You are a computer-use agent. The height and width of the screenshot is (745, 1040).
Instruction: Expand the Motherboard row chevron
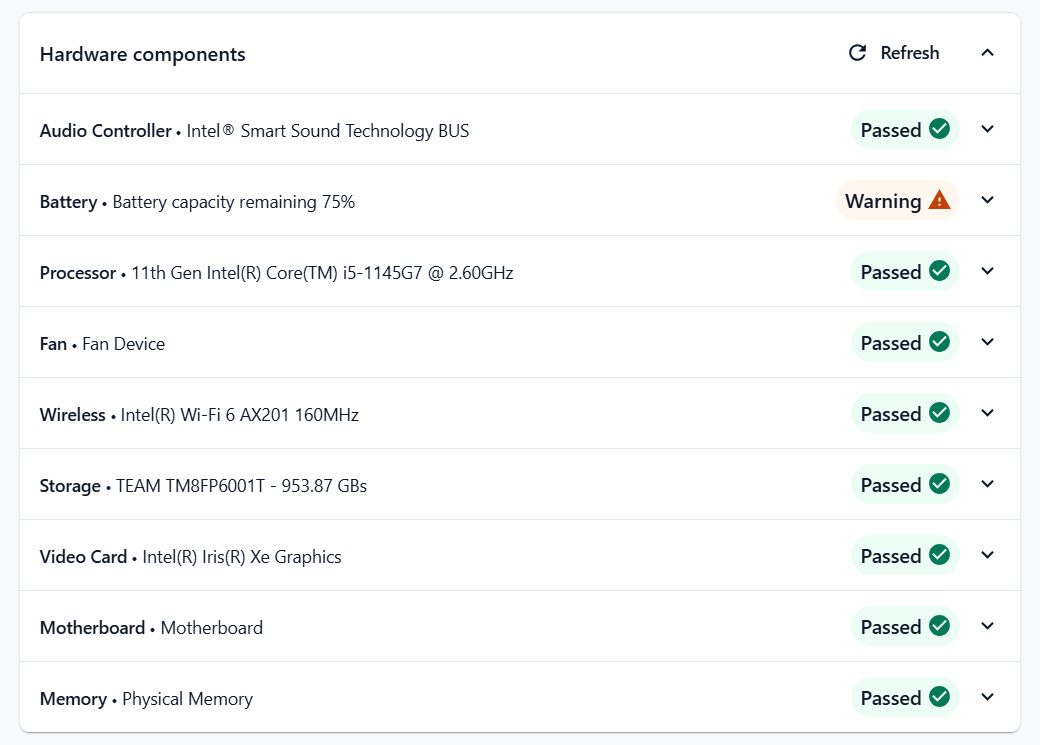click(987, 626)
